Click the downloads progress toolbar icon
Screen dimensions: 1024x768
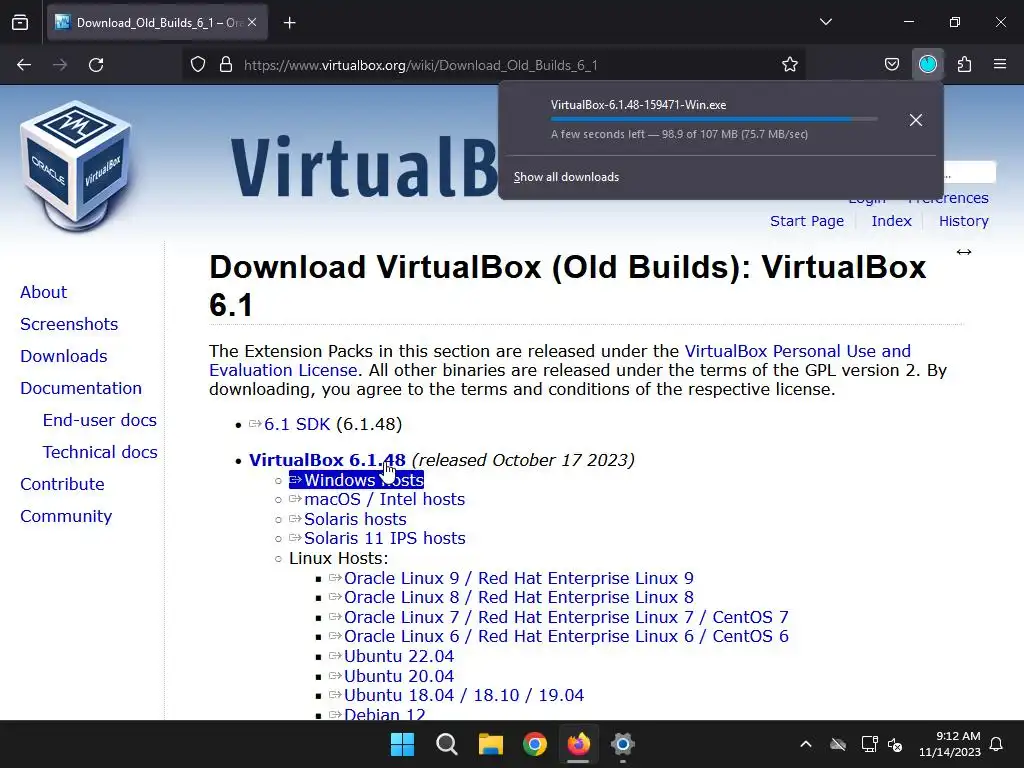tap(927, 64)
